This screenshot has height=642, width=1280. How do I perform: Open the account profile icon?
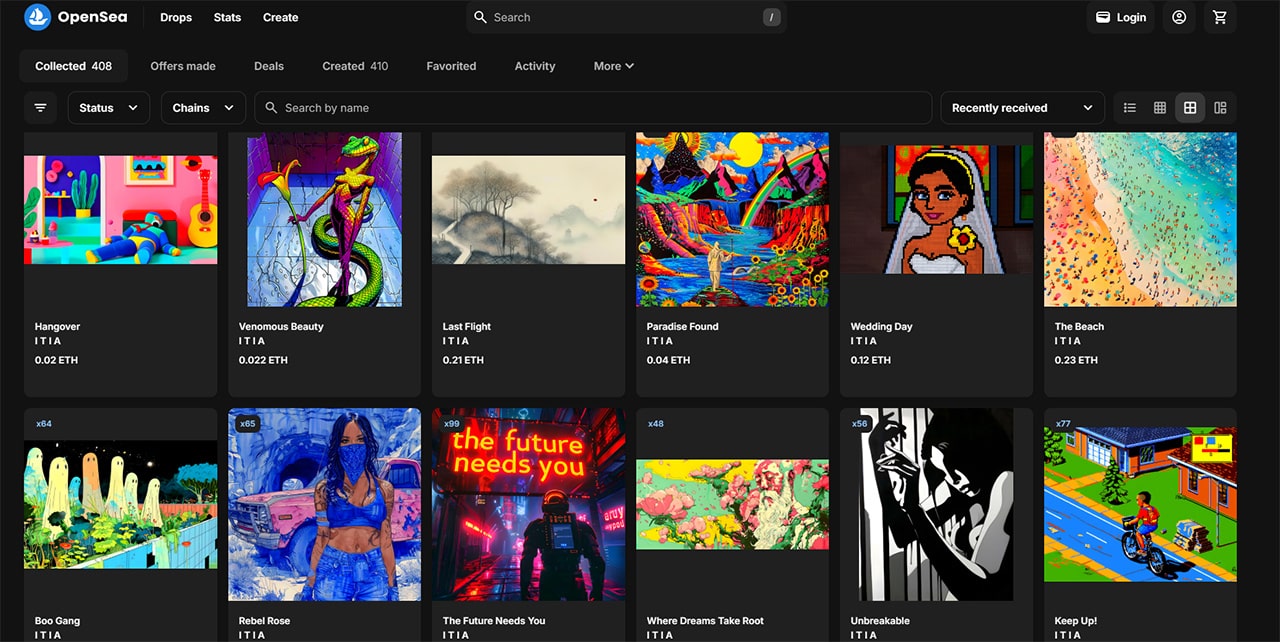click(x=1179, y=17)
